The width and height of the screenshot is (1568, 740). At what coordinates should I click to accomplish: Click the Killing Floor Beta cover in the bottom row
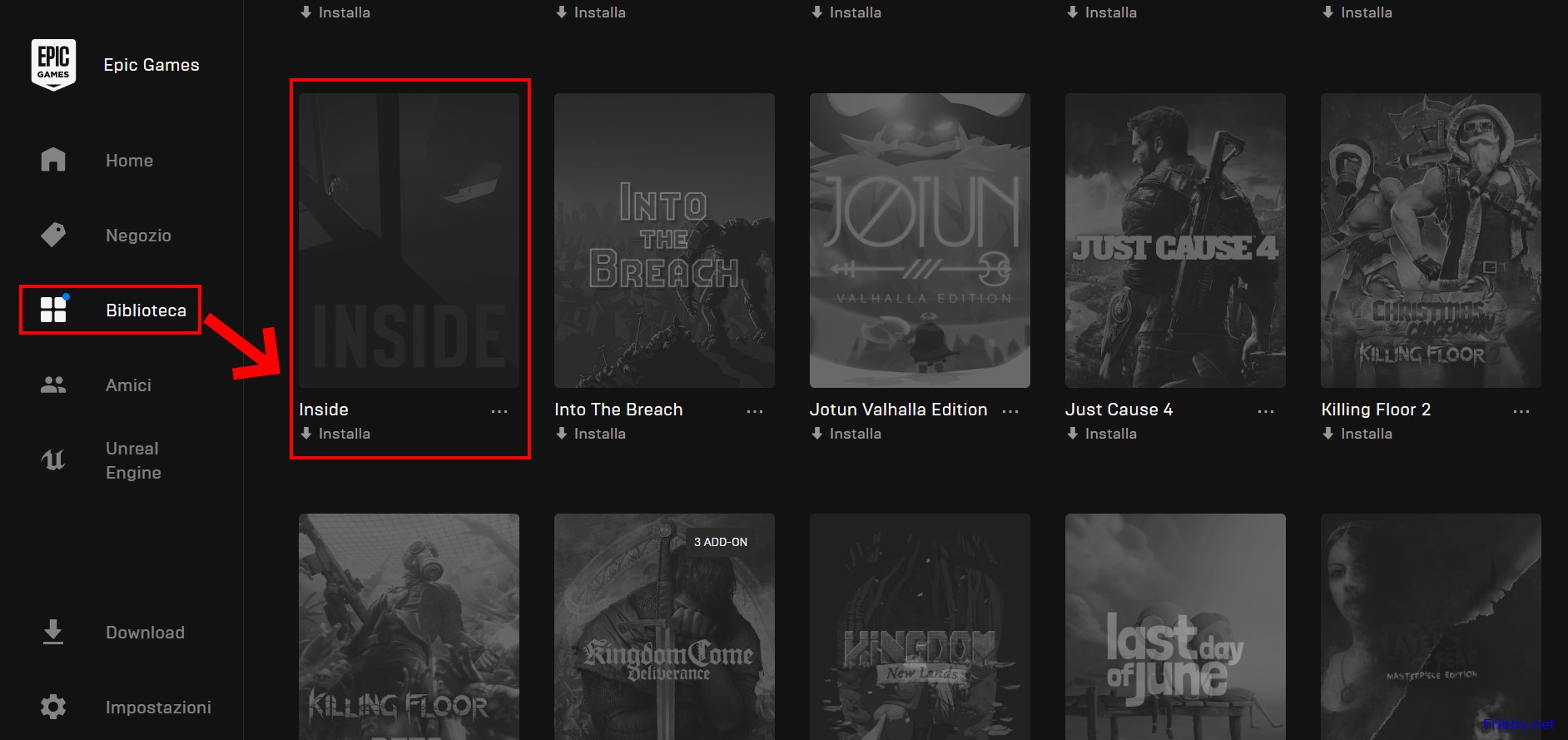(x=409, y=627)
